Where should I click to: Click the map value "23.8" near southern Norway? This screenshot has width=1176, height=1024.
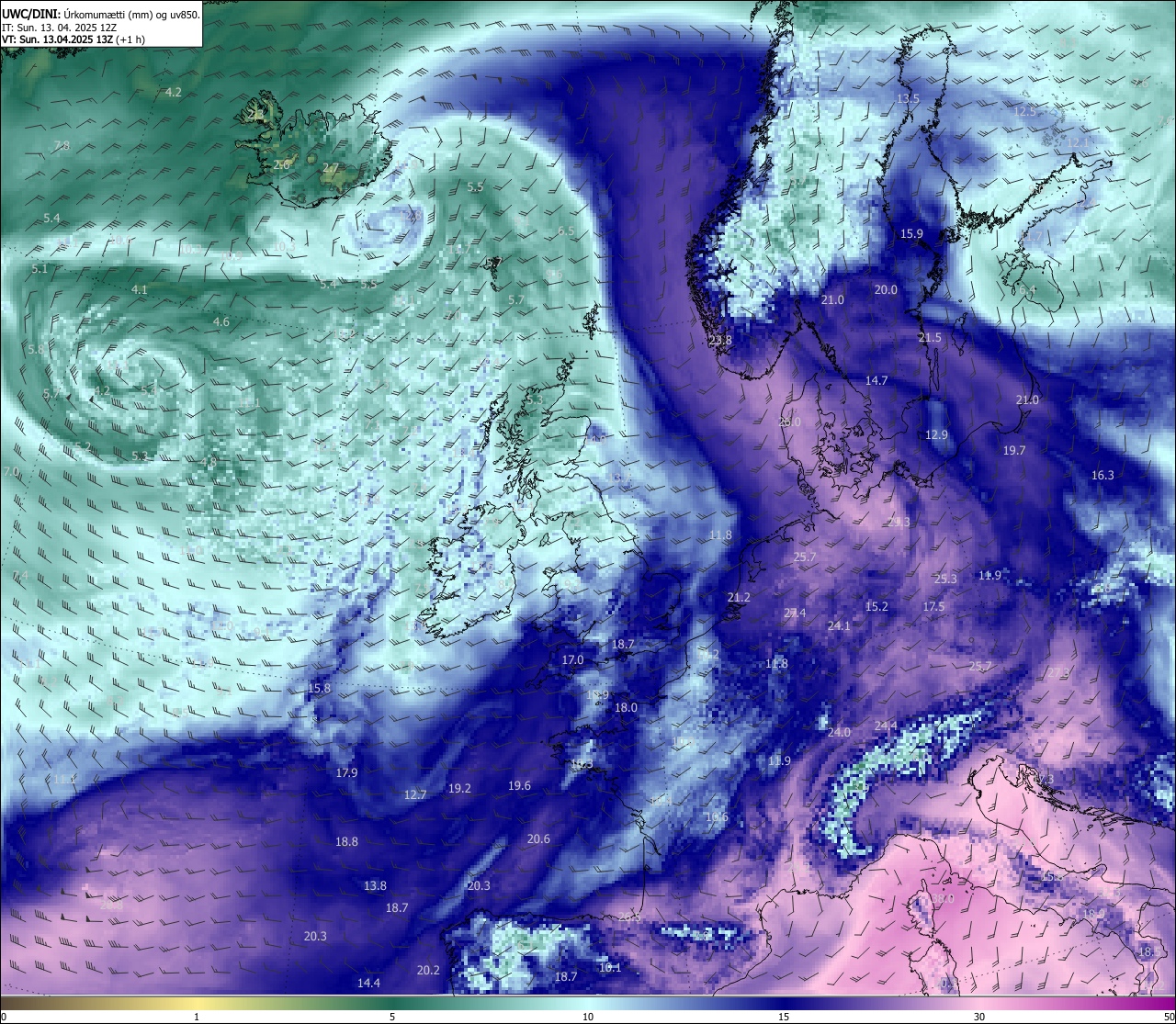tap(721, 340)
